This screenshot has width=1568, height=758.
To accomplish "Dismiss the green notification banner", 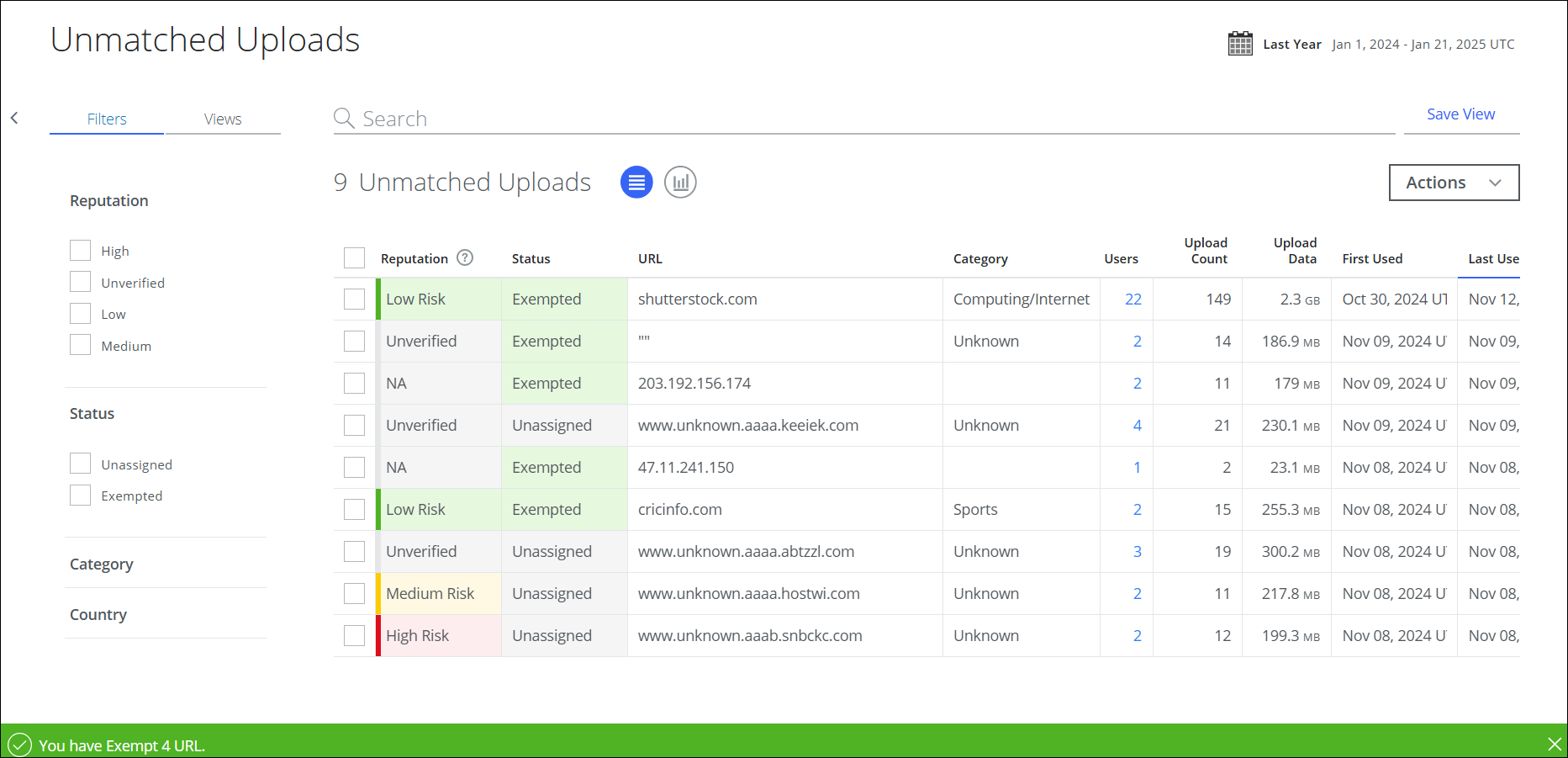I will tap(1555, 745).
